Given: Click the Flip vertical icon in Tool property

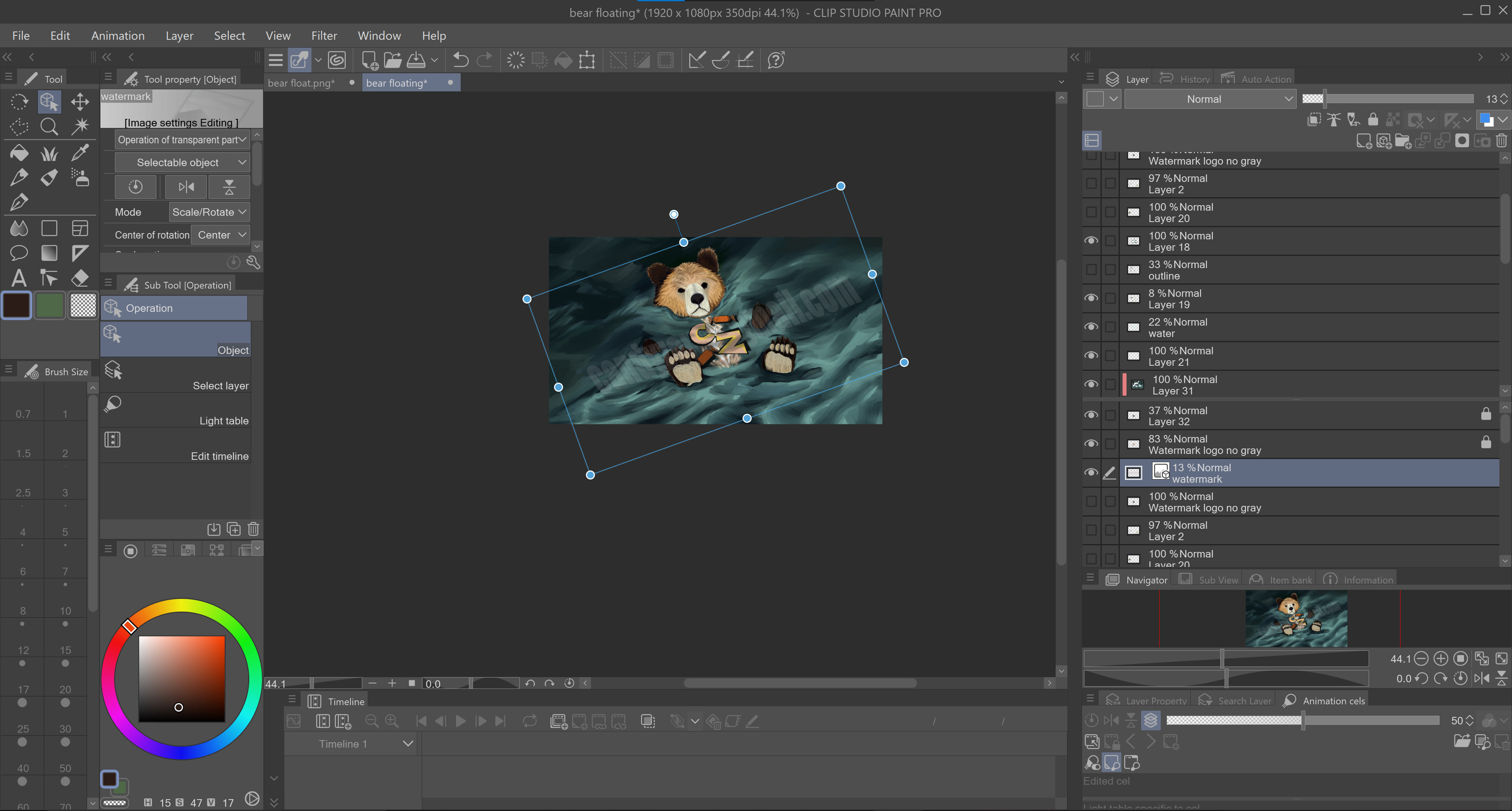Looking at the screenshot, I should (x=230, y=187).
